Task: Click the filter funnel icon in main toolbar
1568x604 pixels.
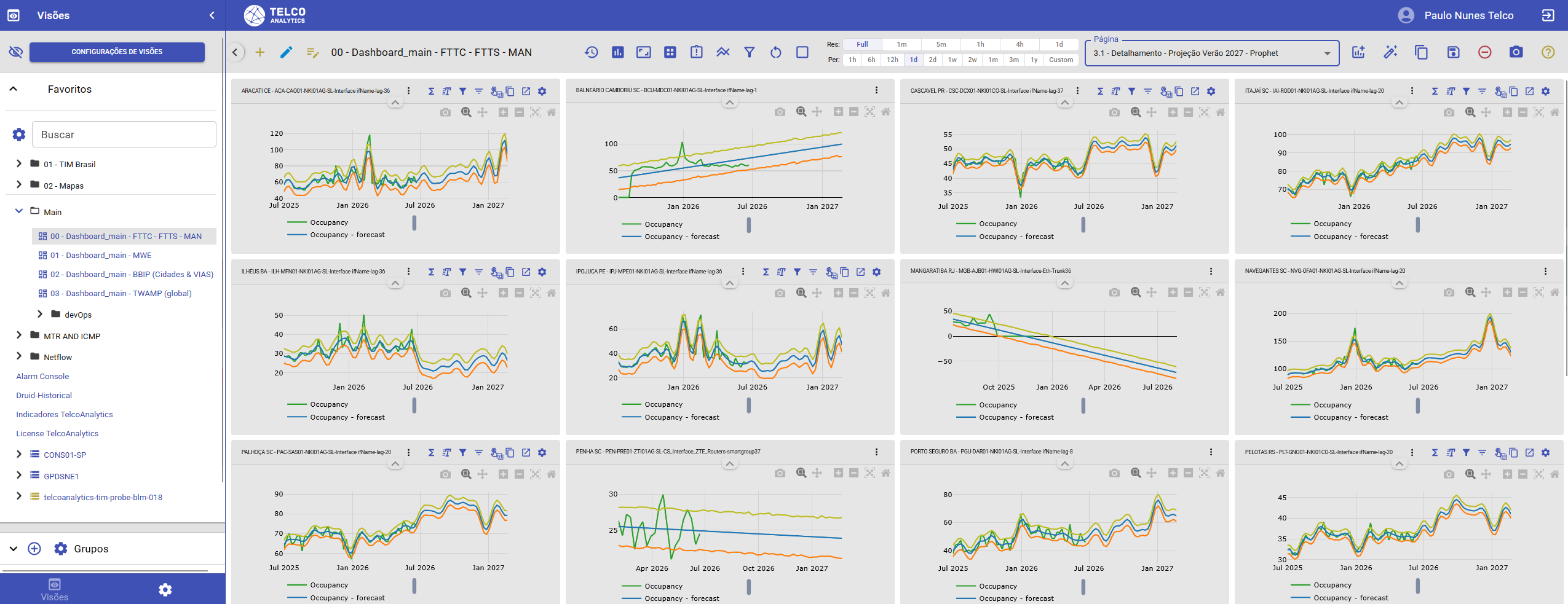Action: (x=749, y=52)
